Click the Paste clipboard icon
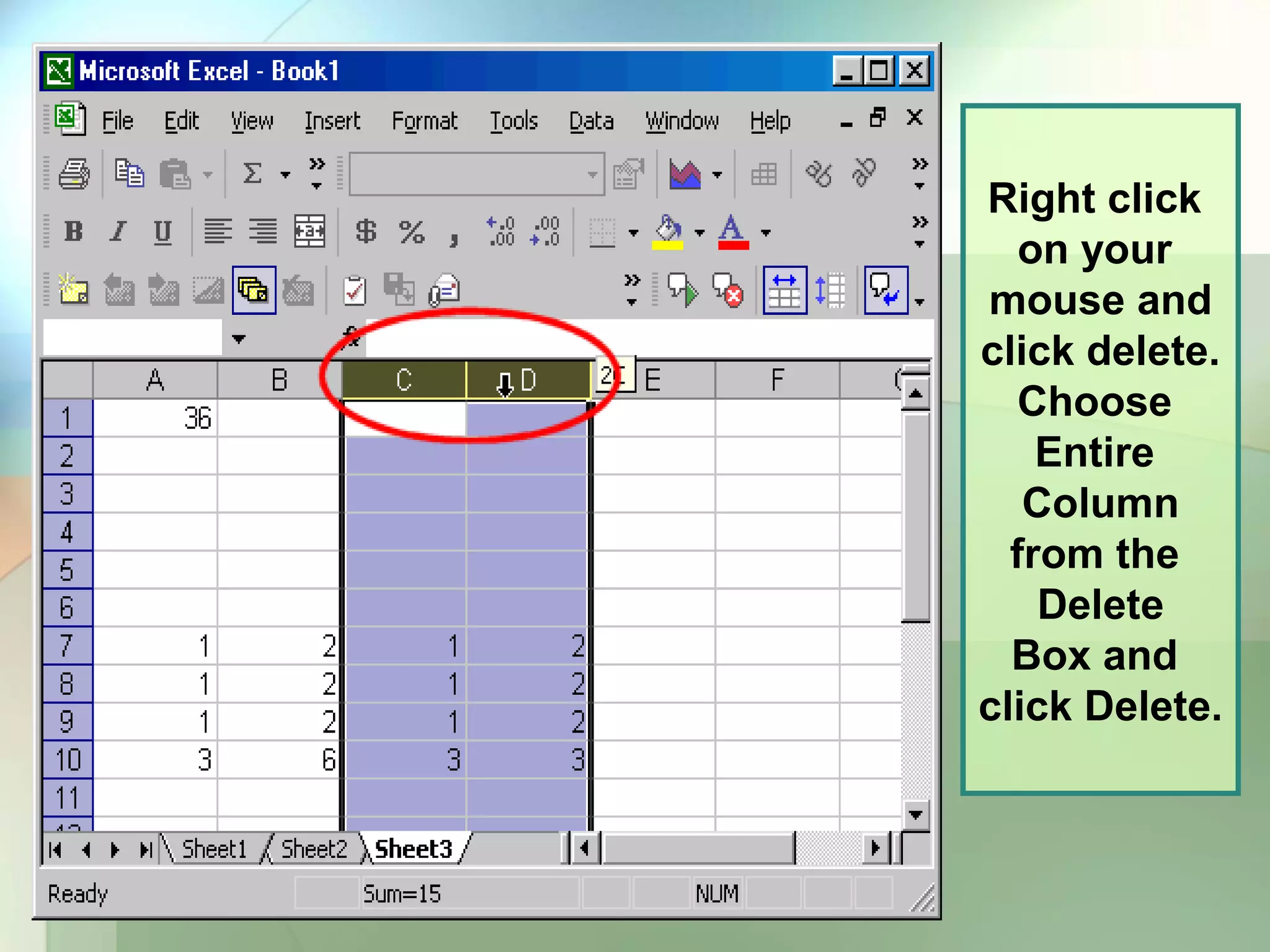Image resolution: width=1270 pixels, height=952 pixels. [175, 174]
